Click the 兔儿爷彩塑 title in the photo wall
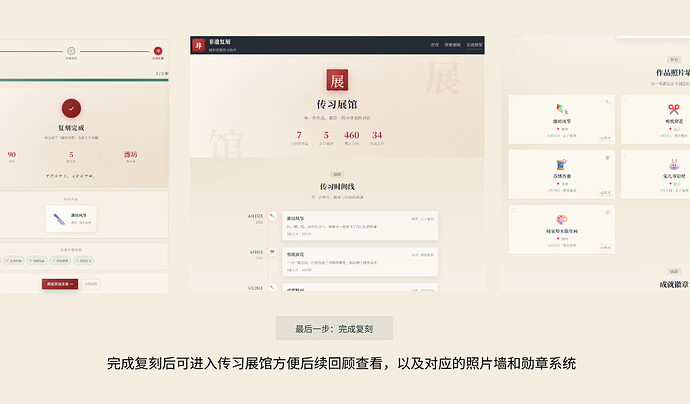The image size is (690, 404). tap(674, 176)
